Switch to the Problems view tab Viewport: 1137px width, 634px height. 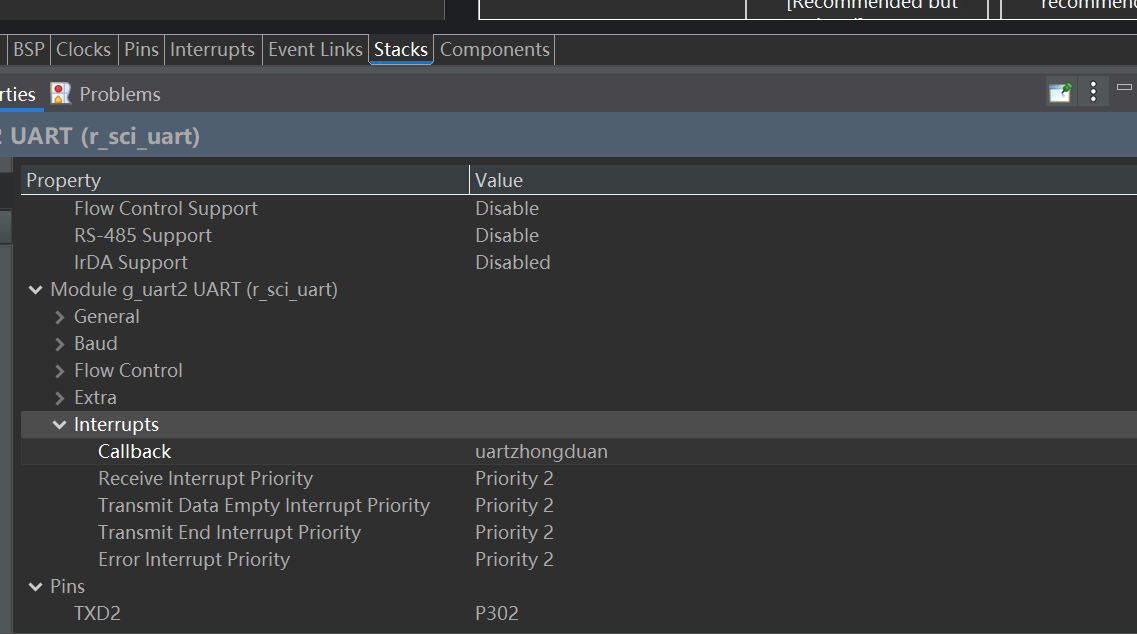(106, 94)
